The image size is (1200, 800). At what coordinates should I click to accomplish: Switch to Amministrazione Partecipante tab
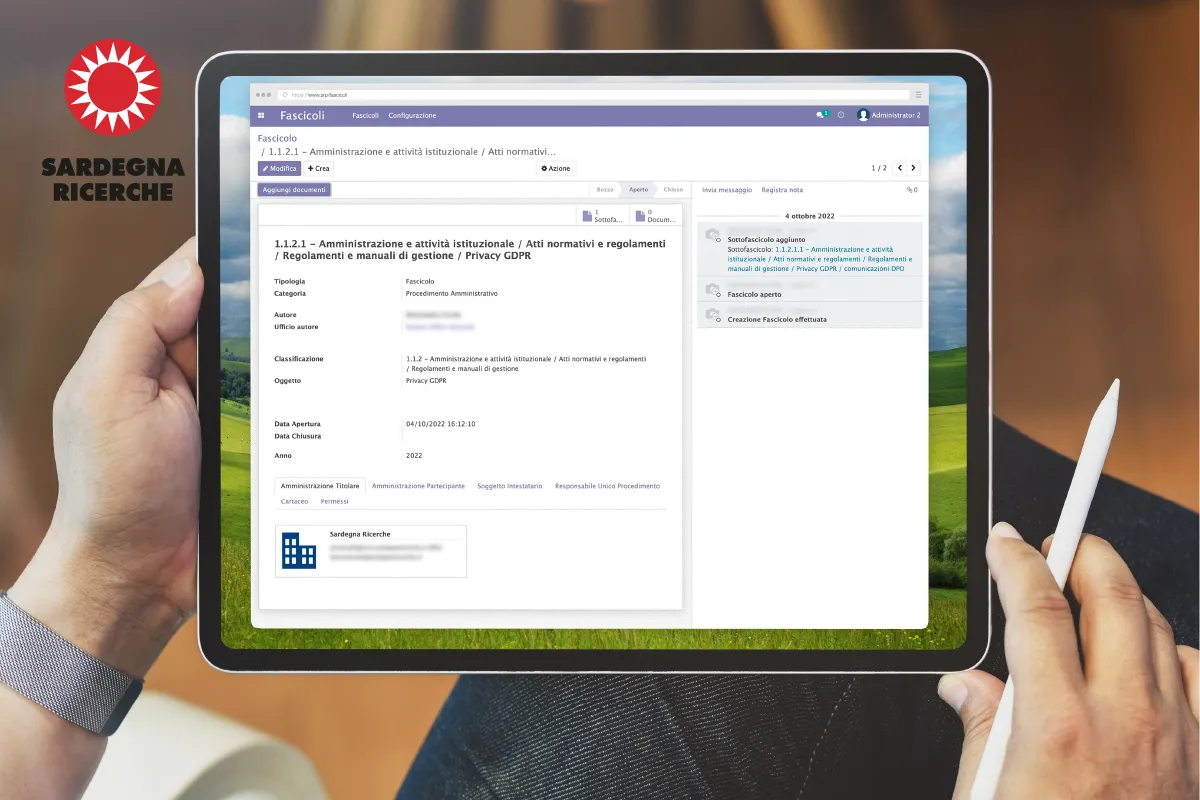pos(418,486)
